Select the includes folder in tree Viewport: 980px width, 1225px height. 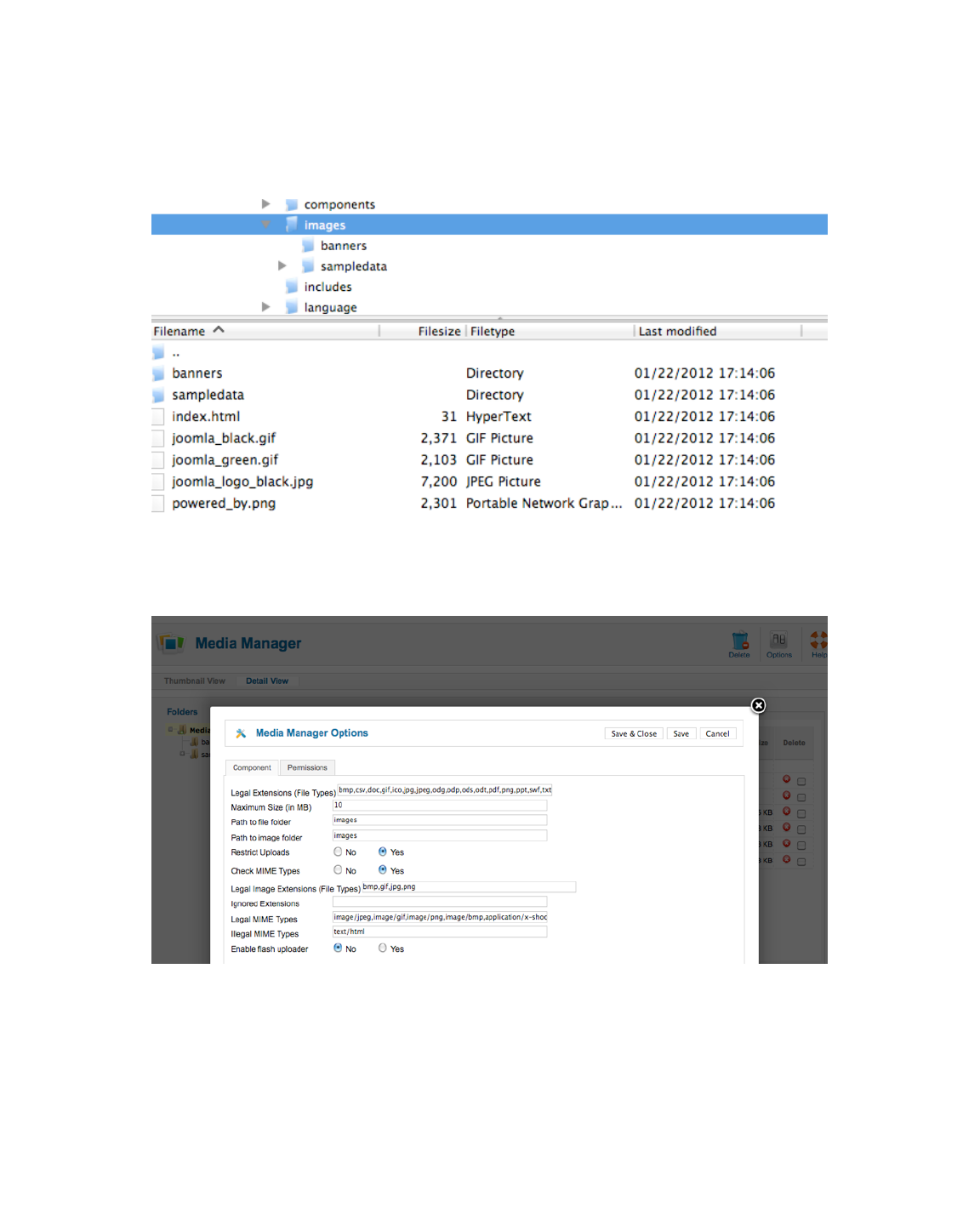[328, 287]
